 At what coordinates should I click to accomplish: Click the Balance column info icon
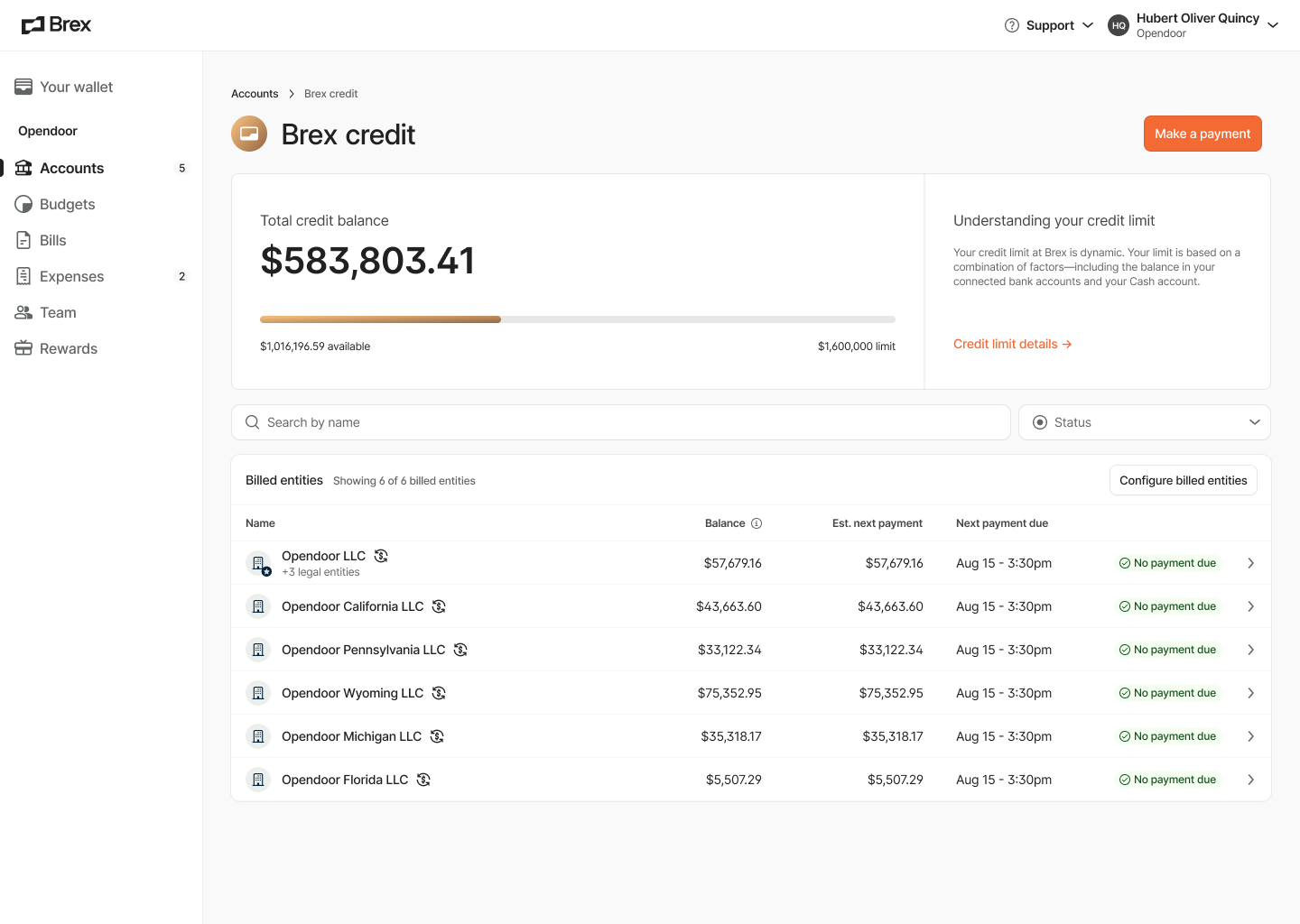coord(757,523)
